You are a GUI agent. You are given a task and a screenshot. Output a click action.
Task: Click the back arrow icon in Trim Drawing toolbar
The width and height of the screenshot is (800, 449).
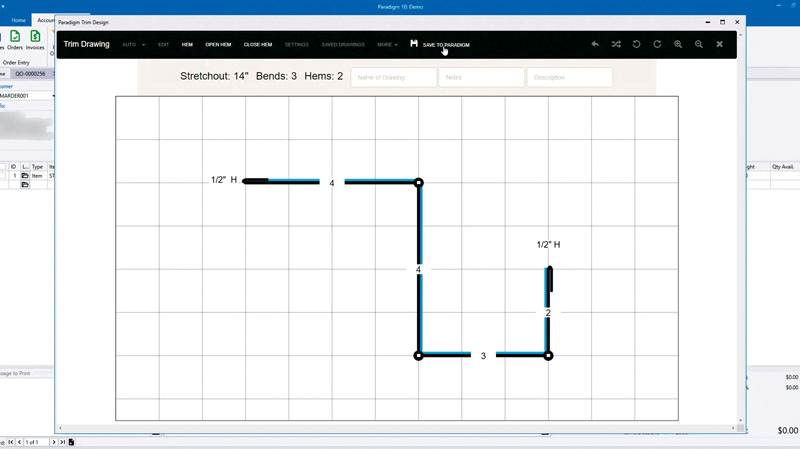(x=595, y=44)
